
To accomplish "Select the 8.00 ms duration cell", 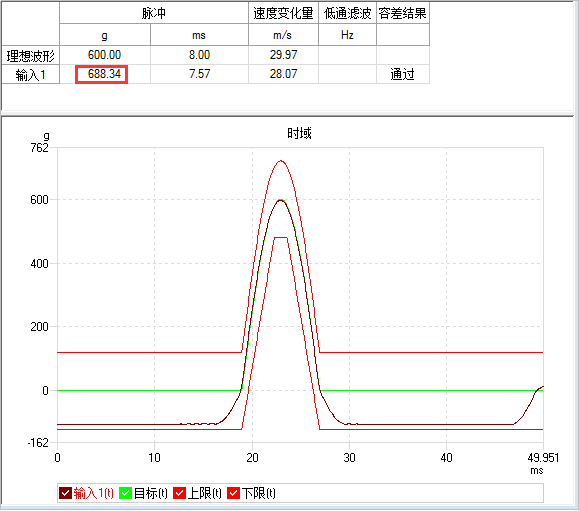I will tap(199, 55).
